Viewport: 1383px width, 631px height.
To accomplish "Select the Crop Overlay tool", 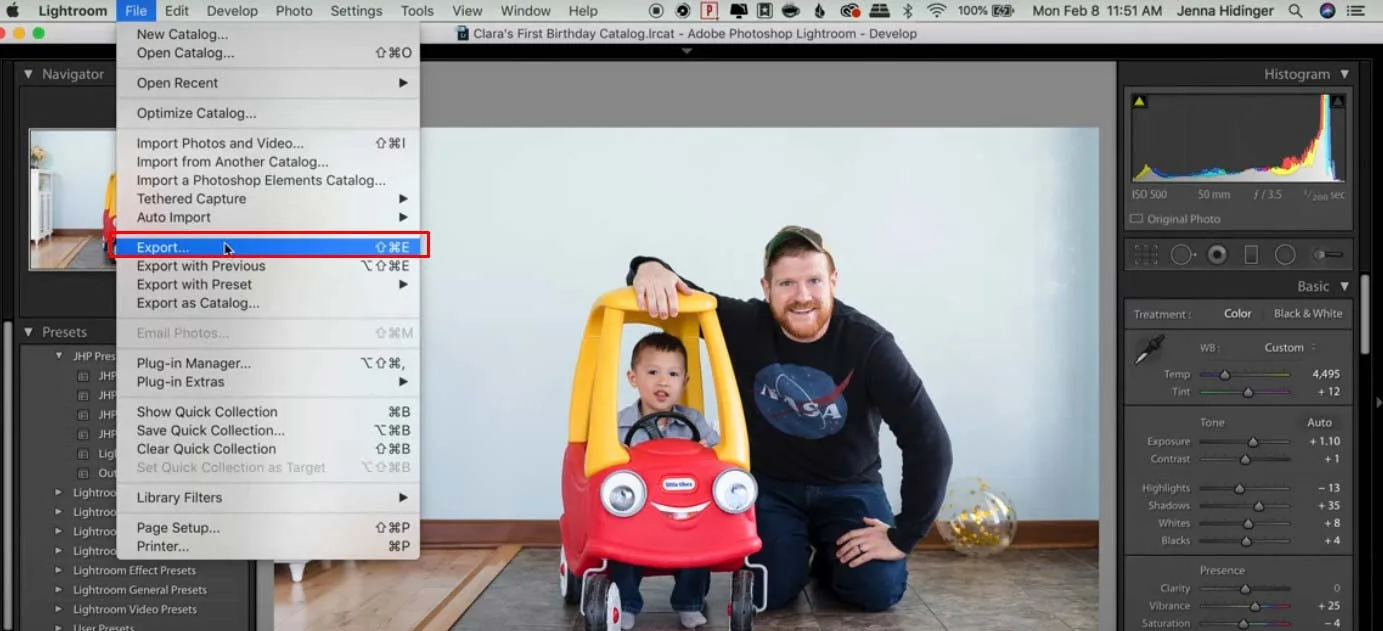I will (x=1146, y=255).
